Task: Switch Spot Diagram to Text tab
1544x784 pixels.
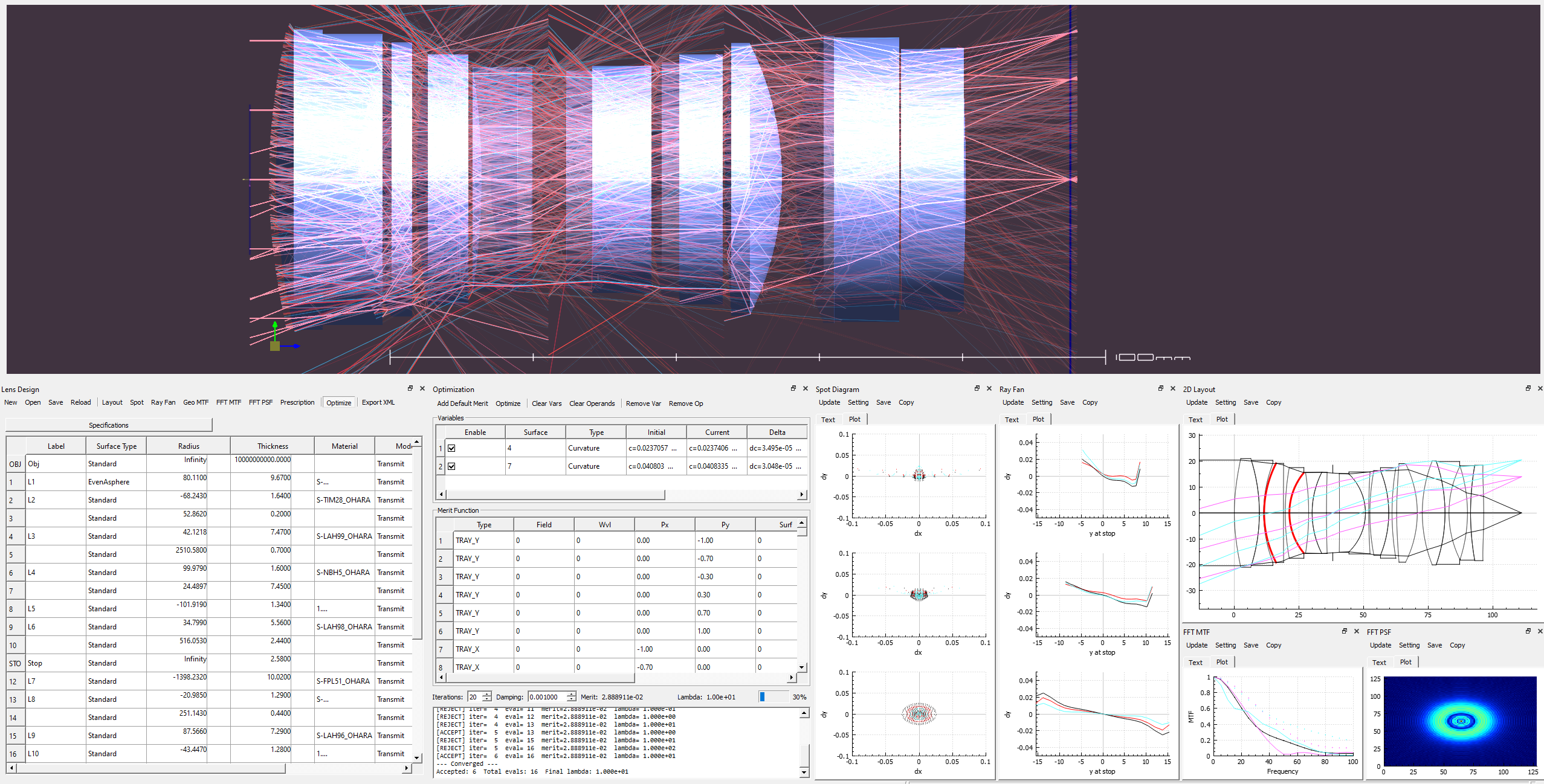Action: pos(828,420)
